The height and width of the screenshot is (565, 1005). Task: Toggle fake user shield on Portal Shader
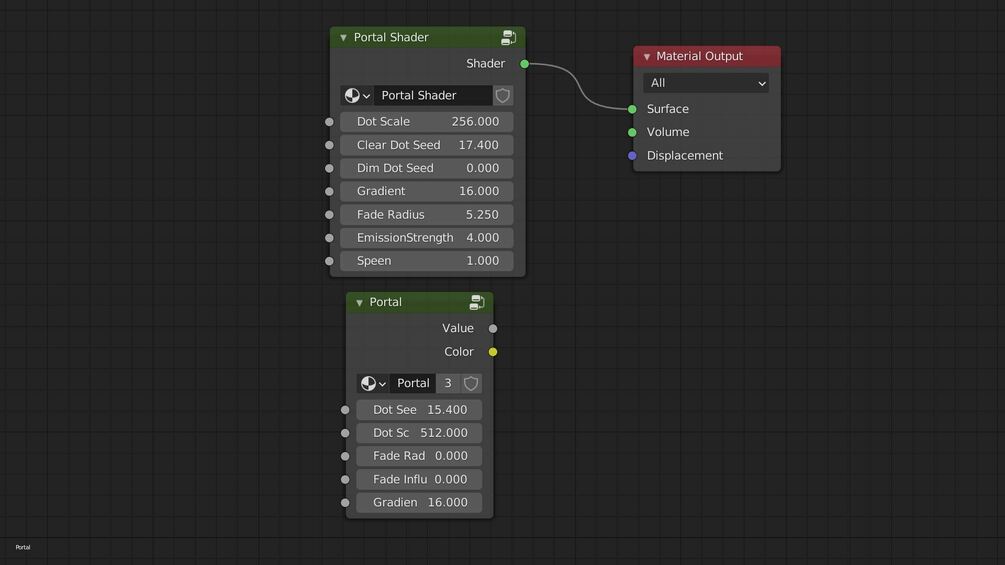point(502,95)
